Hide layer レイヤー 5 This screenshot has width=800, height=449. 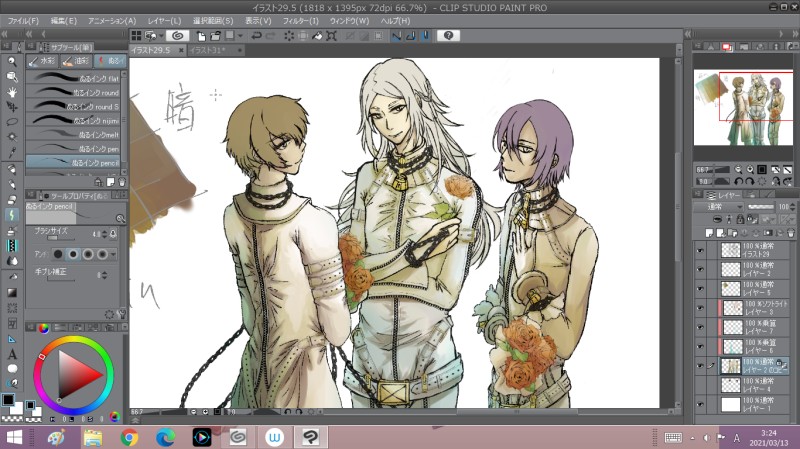click(700, 289)
